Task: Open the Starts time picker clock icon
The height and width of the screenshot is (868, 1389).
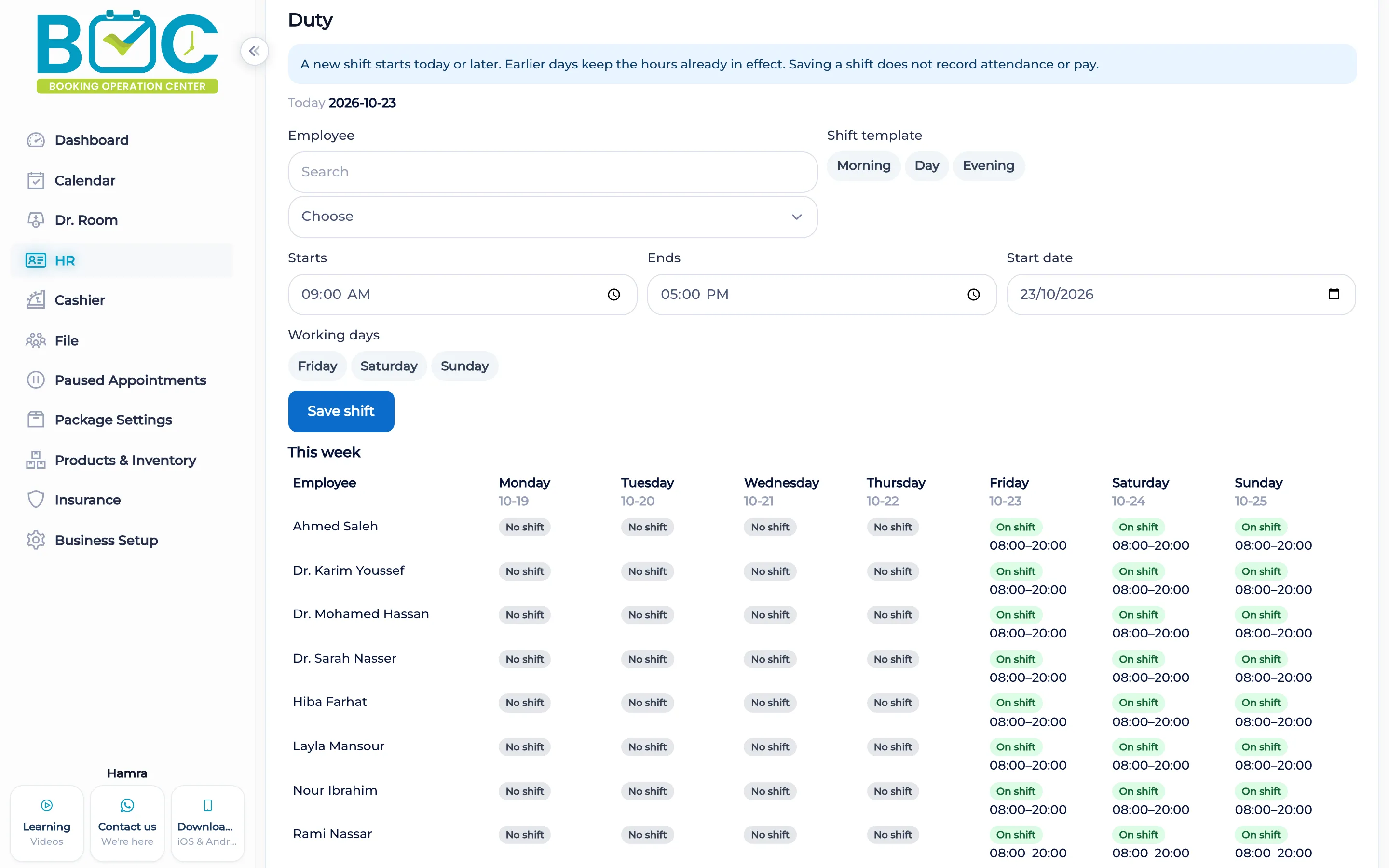Action: pos(614,295)
